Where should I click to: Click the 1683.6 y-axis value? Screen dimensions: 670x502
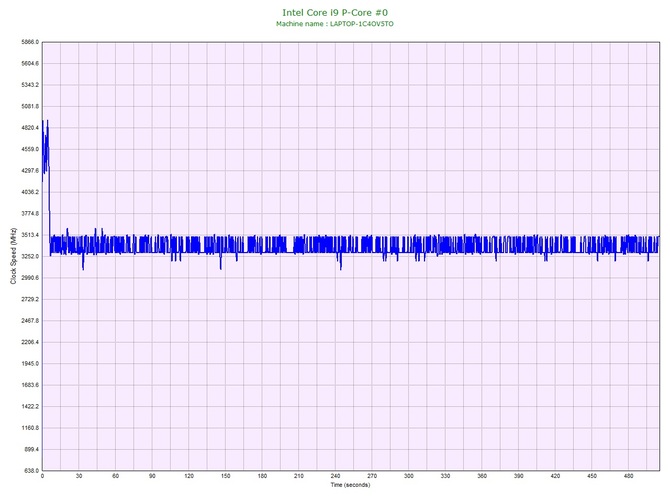30,385
